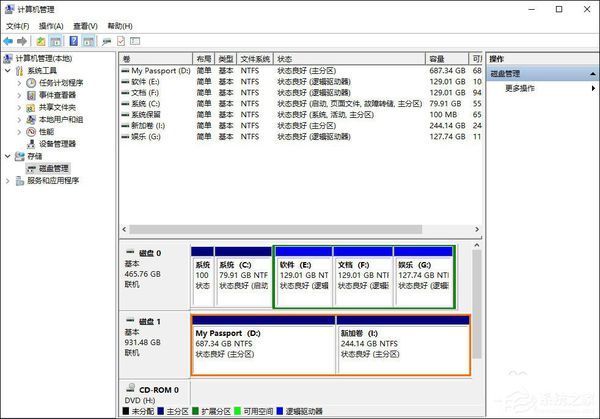Select 本地用户和组 in the tree
600x419 pixels.
pos(61,119)
